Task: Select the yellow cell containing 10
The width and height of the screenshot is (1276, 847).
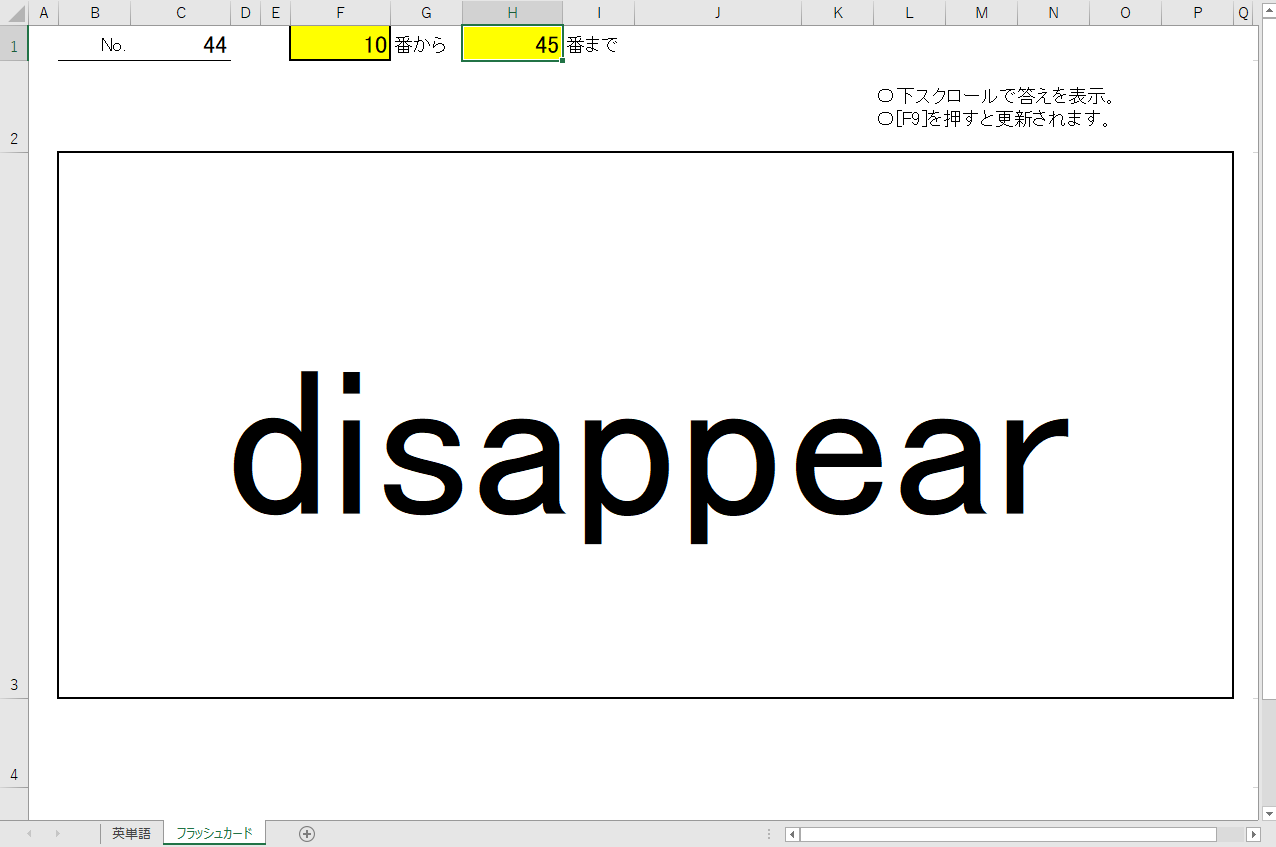Action: click(x=340, y=45)
